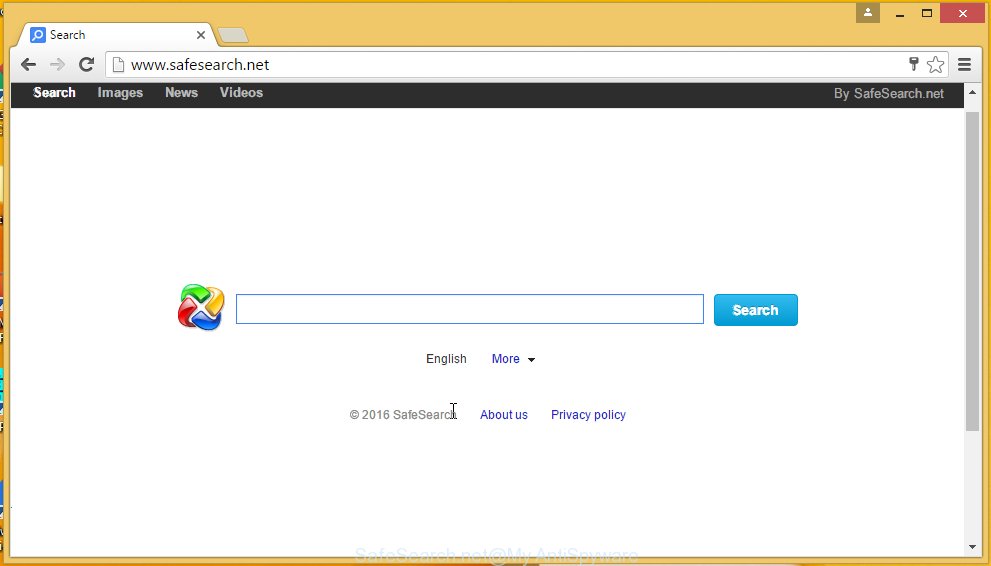This screenshot has width=991, height=566.
Task: Click the vertical scrollbar thumb
Action: pyautogui.click(x=973, y=272)
